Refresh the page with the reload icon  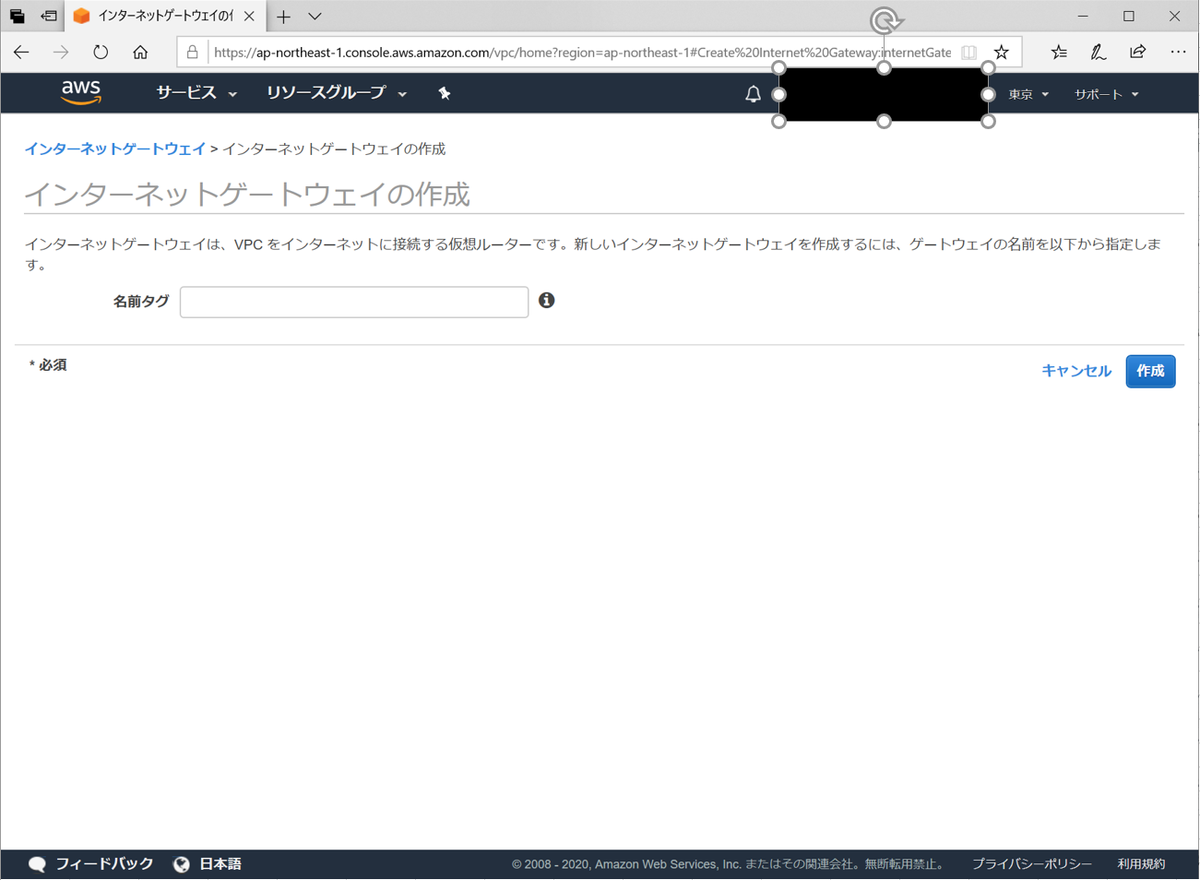tap(100, 53)
